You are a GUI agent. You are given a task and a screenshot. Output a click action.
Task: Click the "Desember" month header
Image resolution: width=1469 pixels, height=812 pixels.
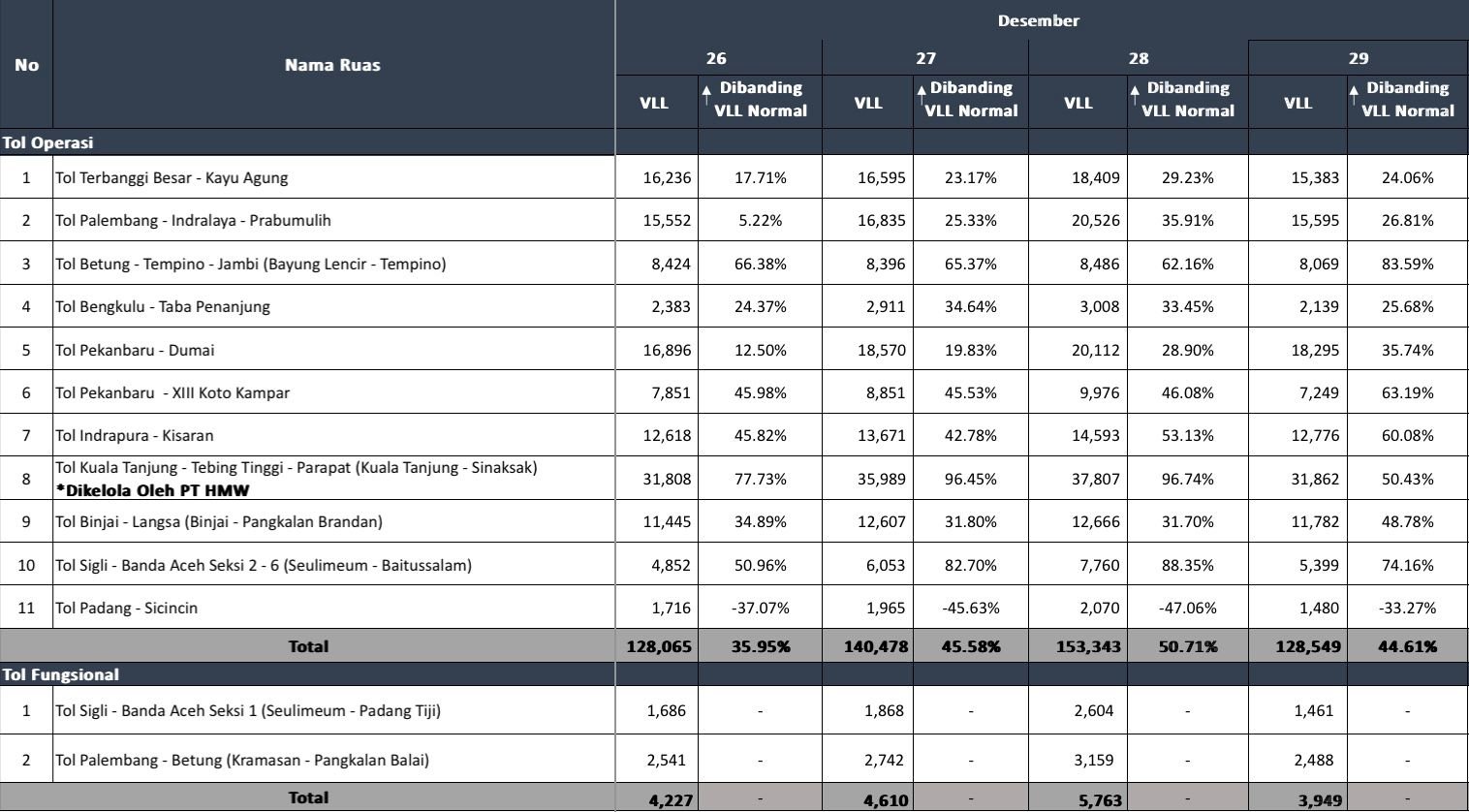pyautogui.click(x=1039, y=20)
